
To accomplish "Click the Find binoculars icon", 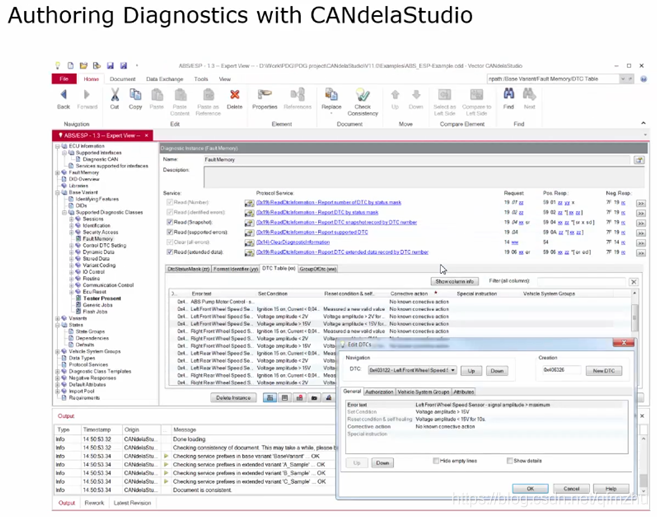I will click(509, 94).
